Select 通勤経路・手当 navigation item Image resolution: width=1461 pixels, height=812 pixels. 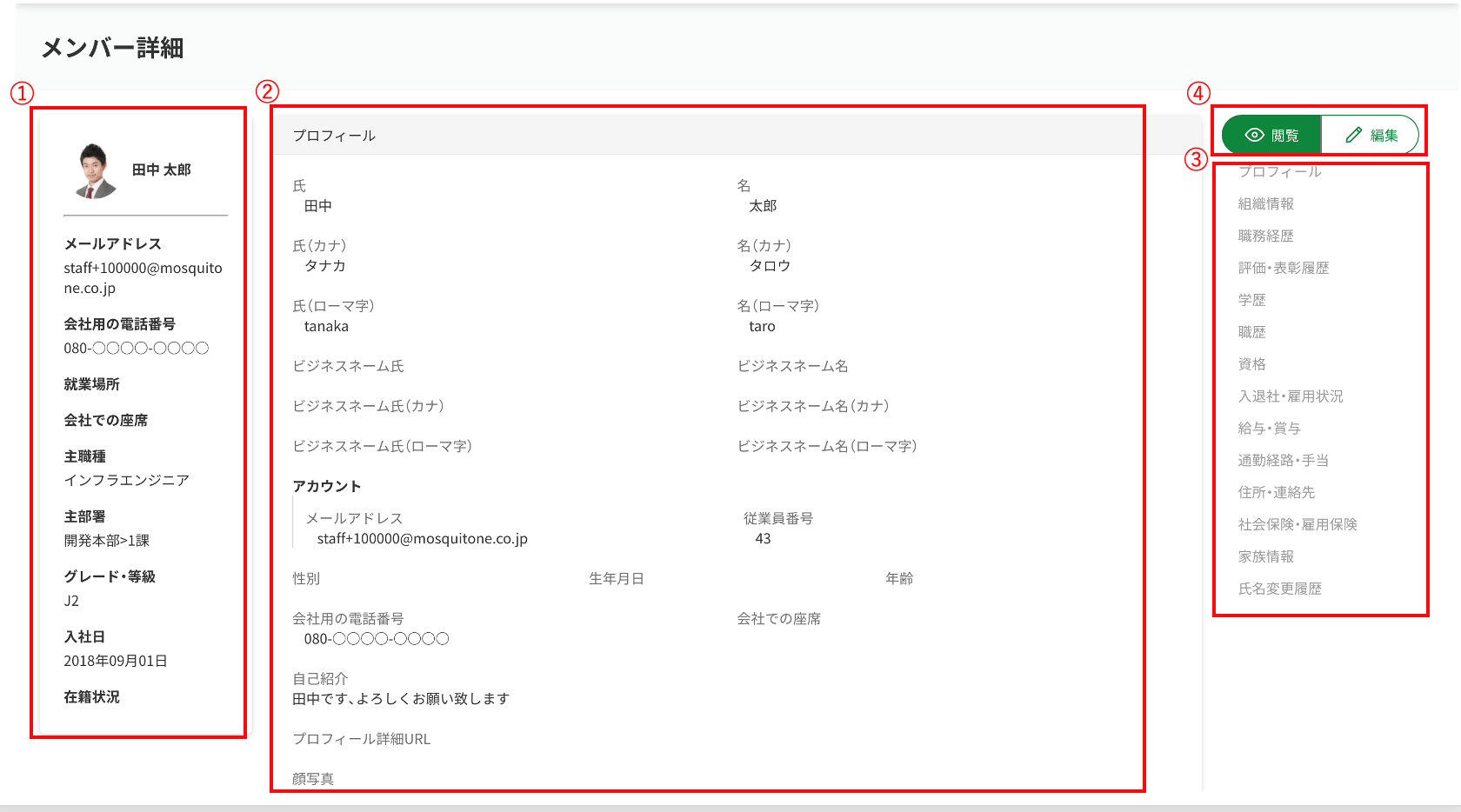tap(1283, 461)
